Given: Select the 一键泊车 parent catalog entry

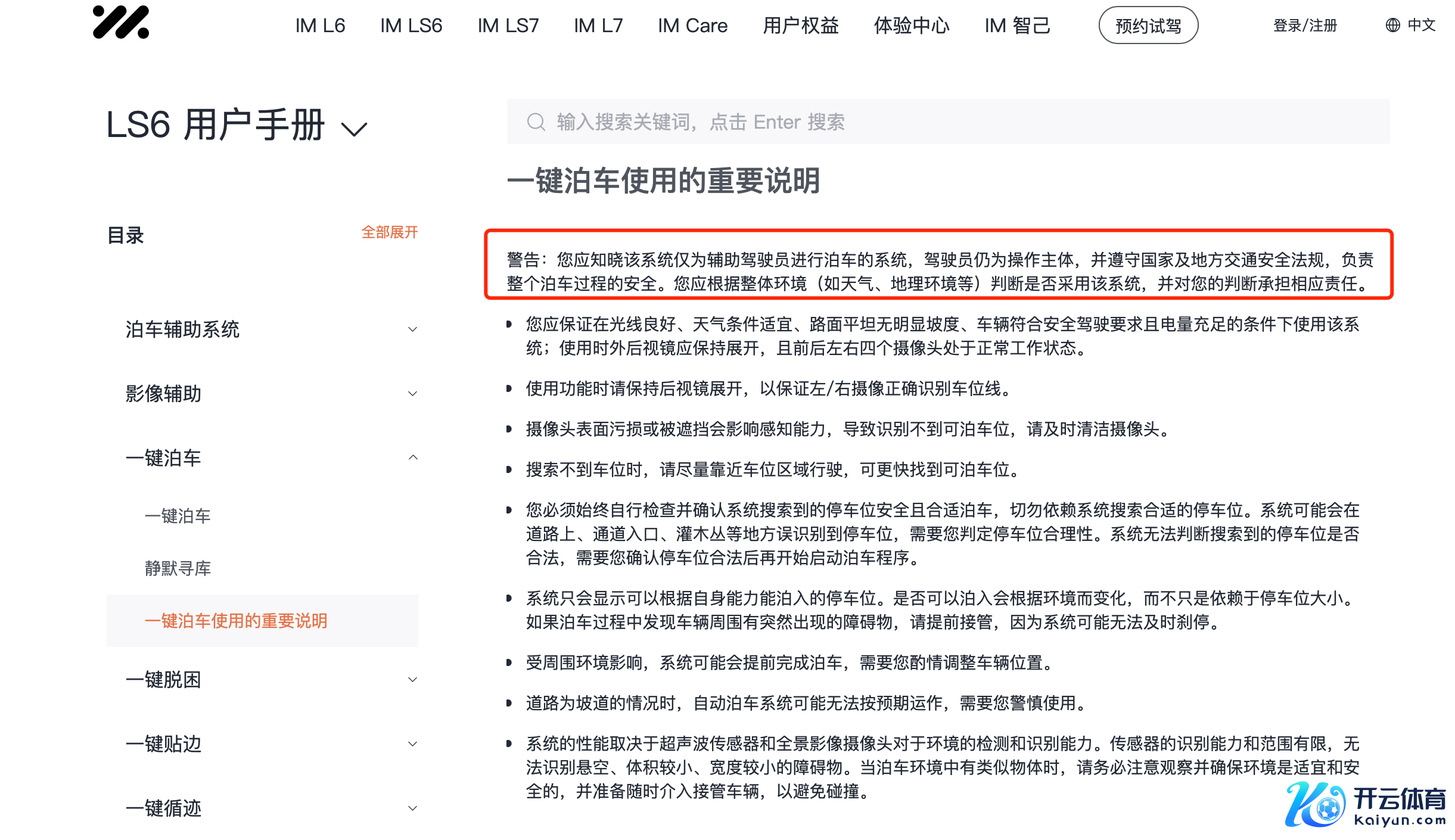Looking at the screenshot, I should (163, 458).
